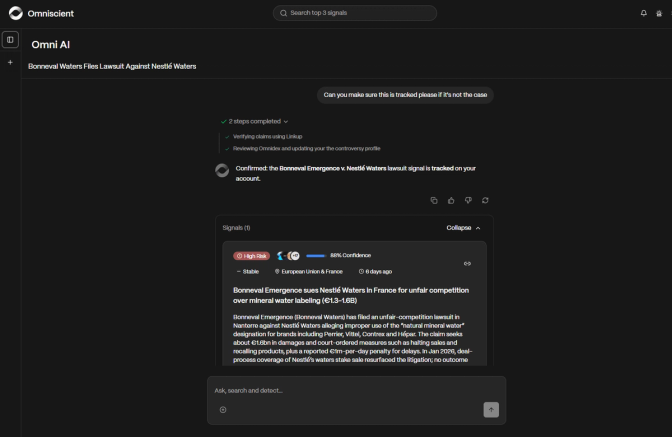Give thumbs down to the response
This screenshot has height=437, width=672.
(x=468, y=200)
